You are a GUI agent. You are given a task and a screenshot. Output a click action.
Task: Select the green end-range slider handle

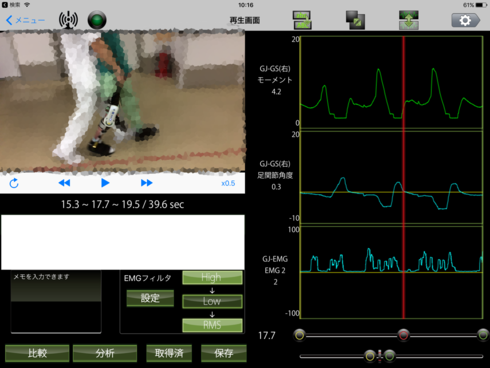coord(483,335)
